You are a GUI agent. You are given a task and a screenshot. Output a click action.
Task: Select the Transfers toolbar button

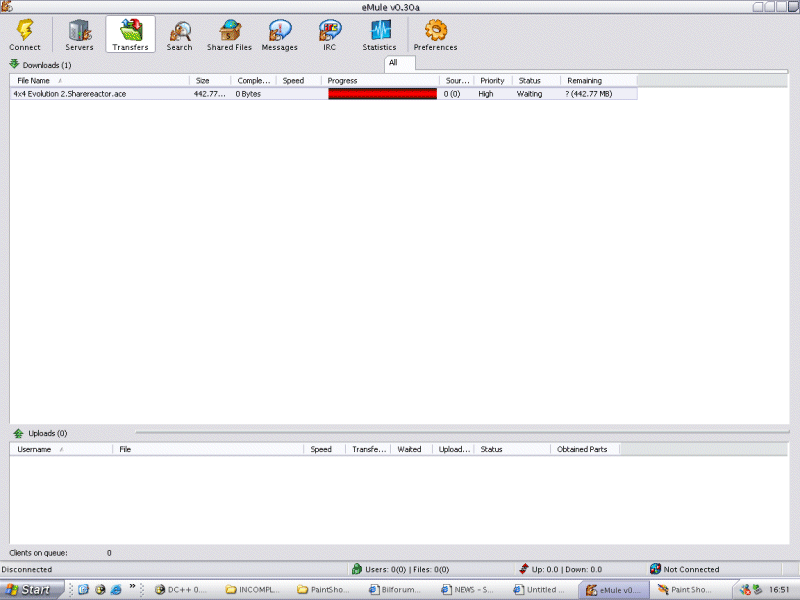pos(130,35)
